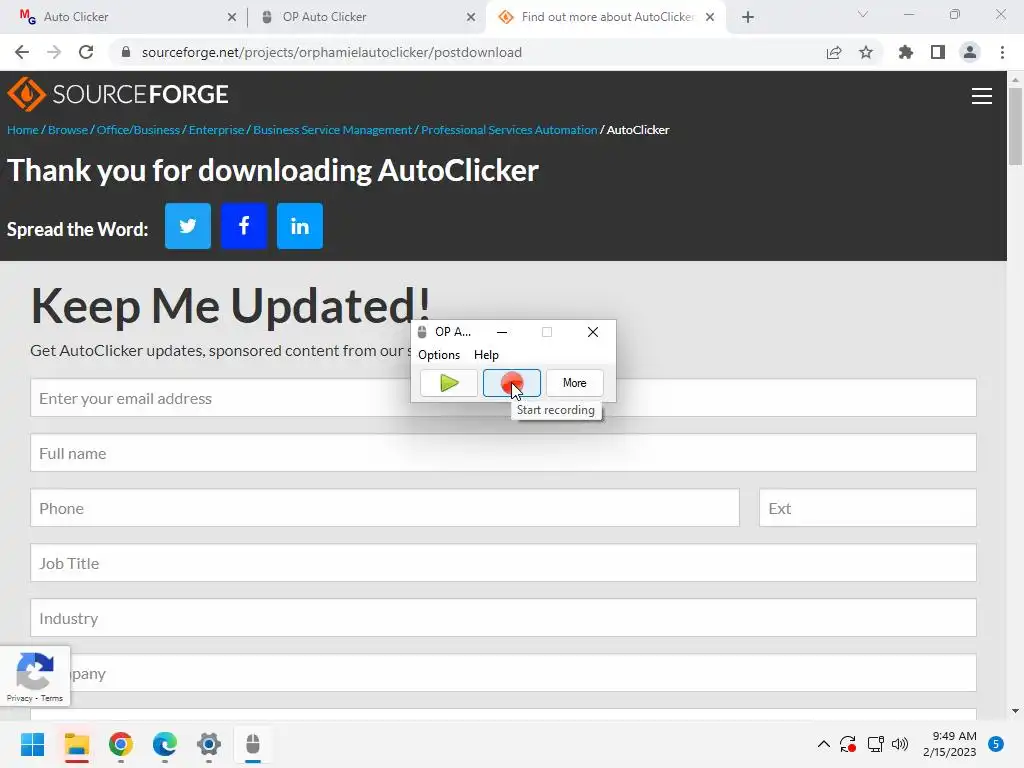Share on Facebook icon
Screen dimensions: 1024x768
[244, 226]
